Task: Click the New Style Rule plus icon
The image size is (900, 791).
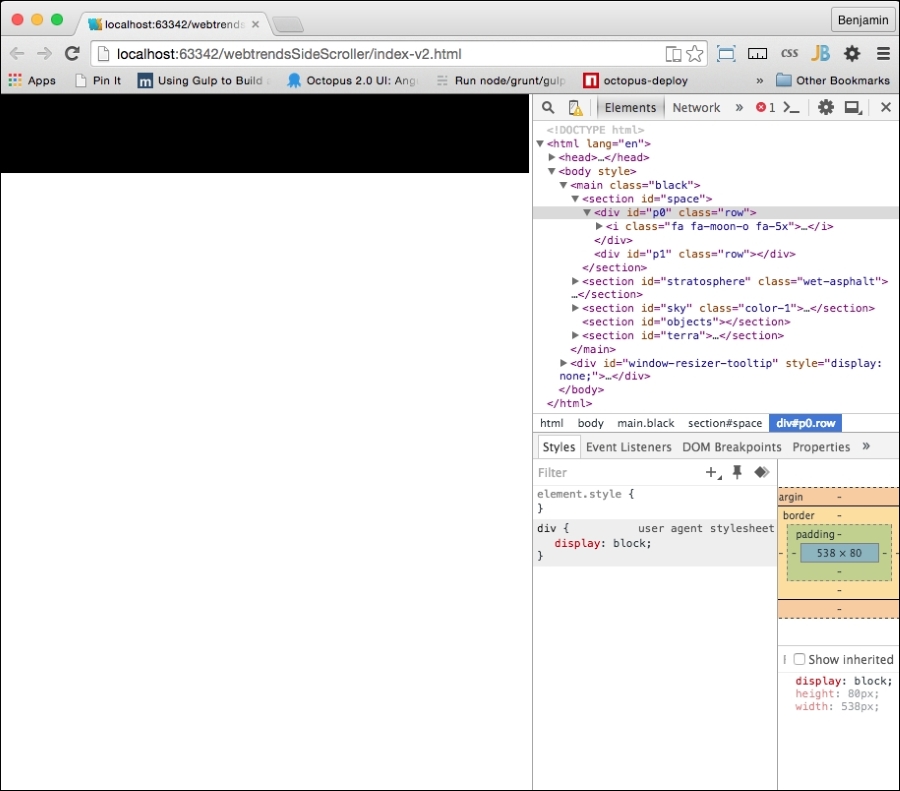Action: [x=712, y=472]
